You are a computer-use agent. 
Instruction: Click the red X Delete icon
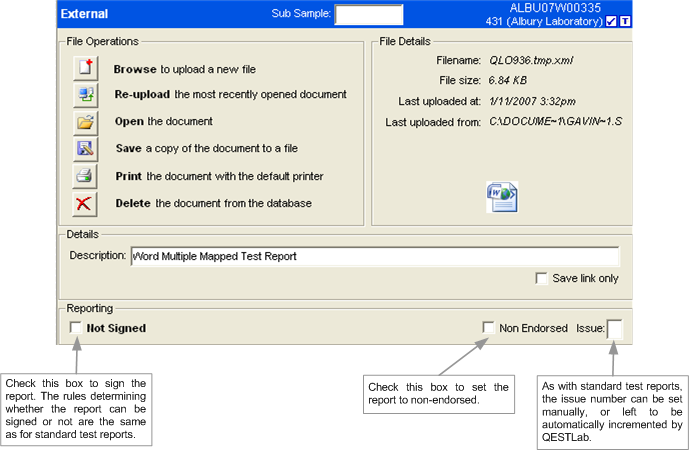coord(85,203)
